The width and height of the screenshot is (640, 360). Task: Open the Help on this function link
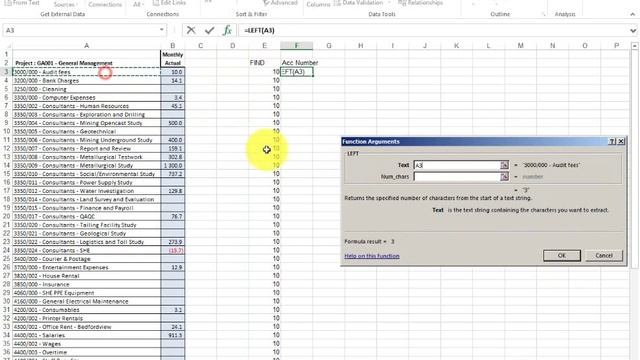[372, 256]
